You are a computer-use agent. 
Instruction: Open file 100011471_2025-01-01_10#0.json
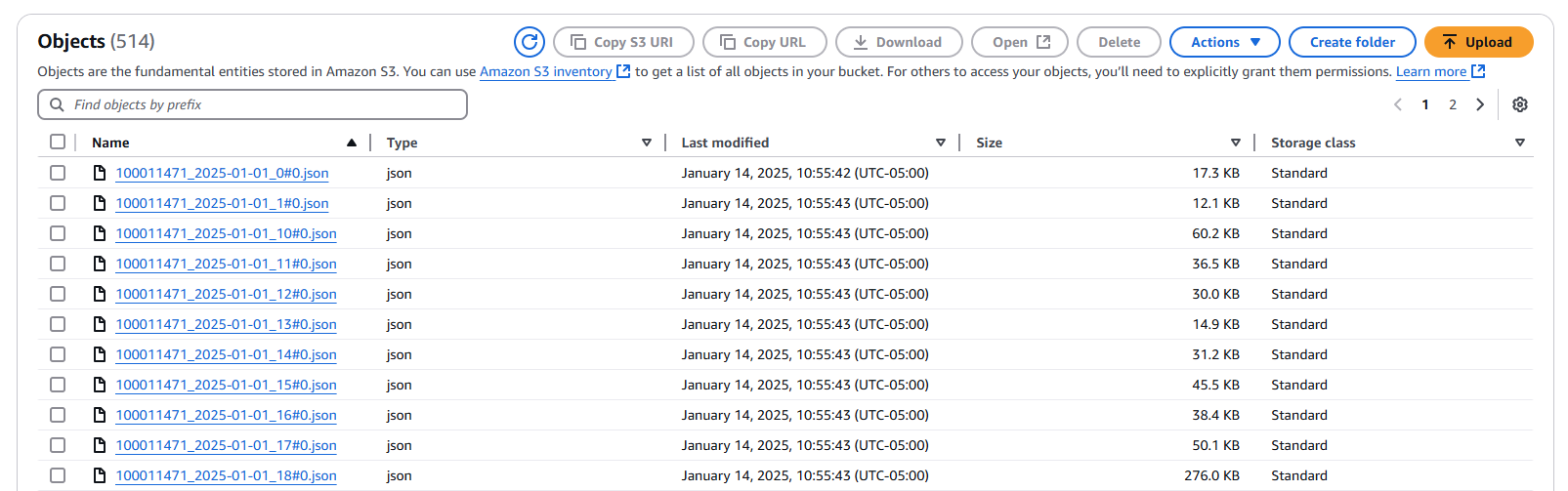coord(226,233)
